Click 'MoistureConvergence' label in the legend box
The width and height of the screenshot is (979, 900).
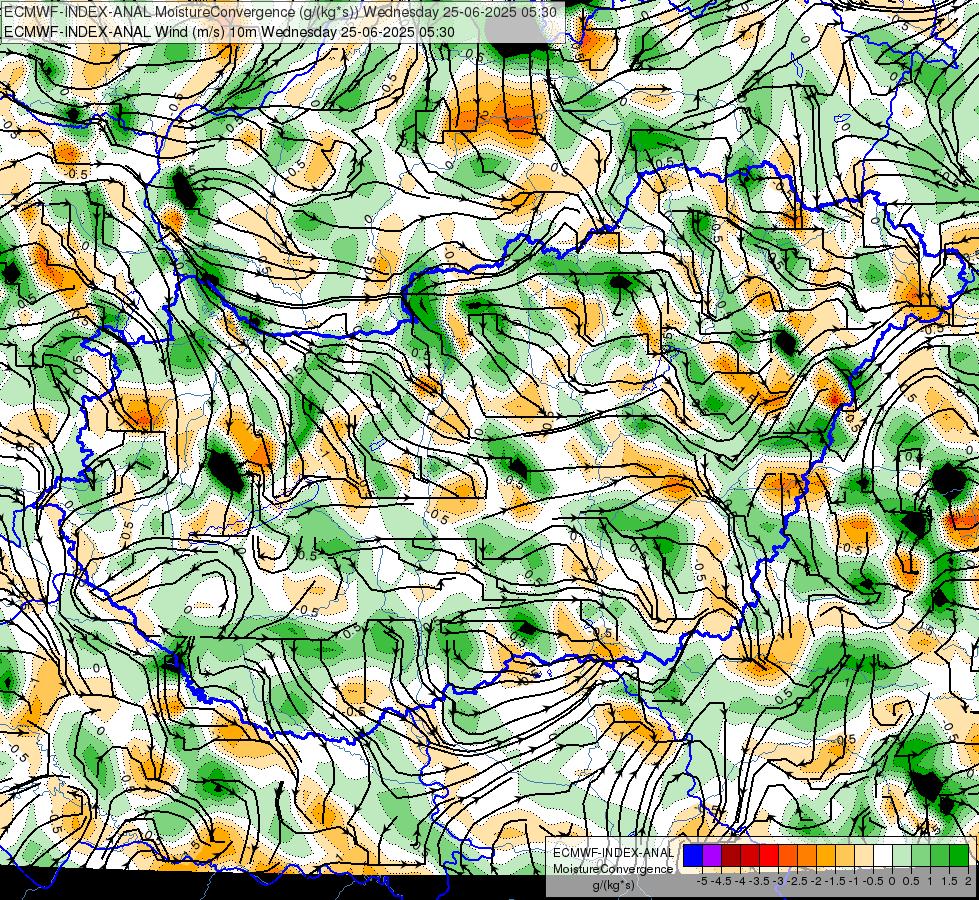(x=613, y=869)
